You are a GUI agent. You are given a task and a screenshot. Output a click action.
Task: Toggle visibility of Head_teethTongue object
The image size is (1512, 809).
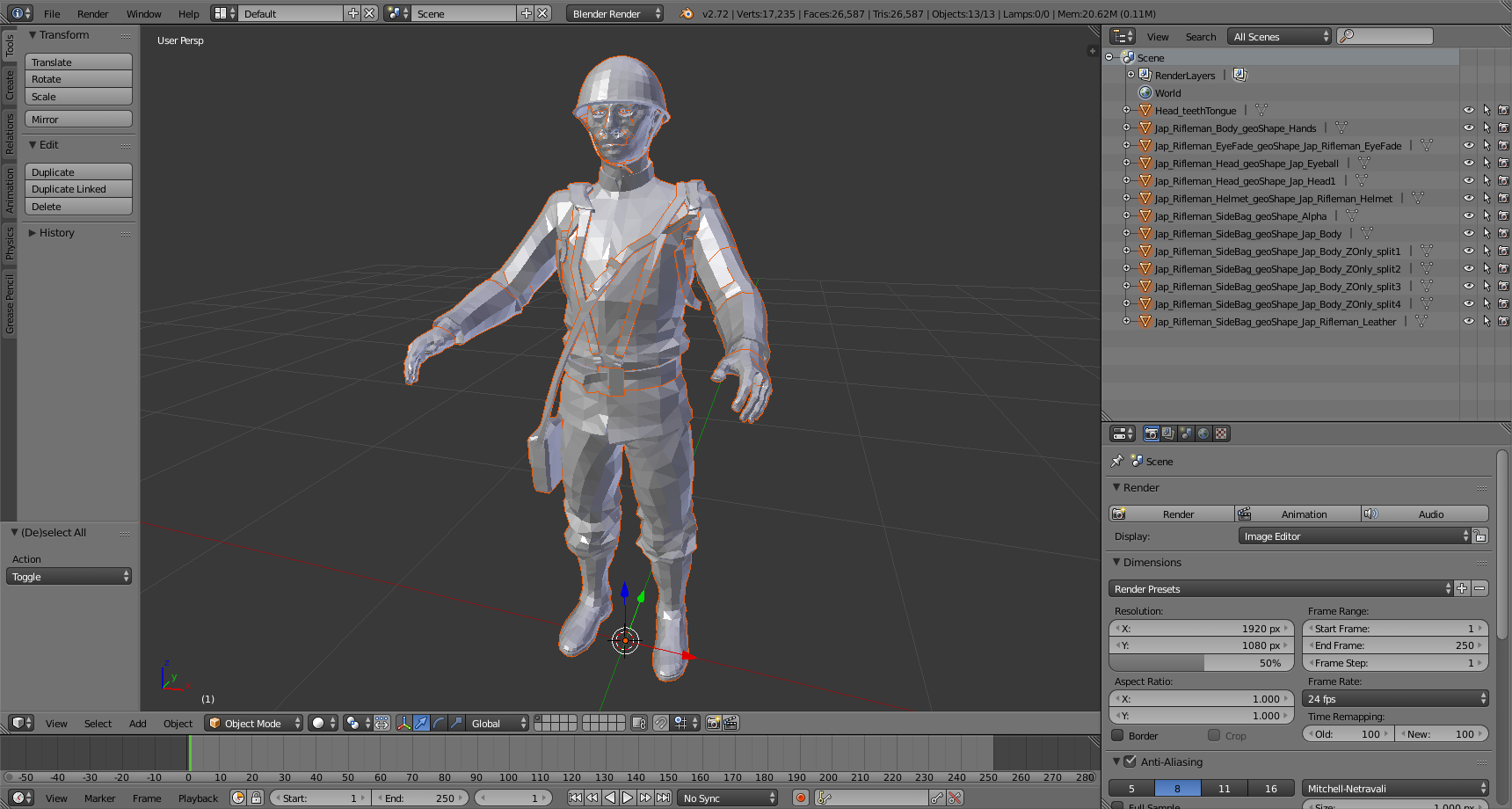(x=1468, y=110)
